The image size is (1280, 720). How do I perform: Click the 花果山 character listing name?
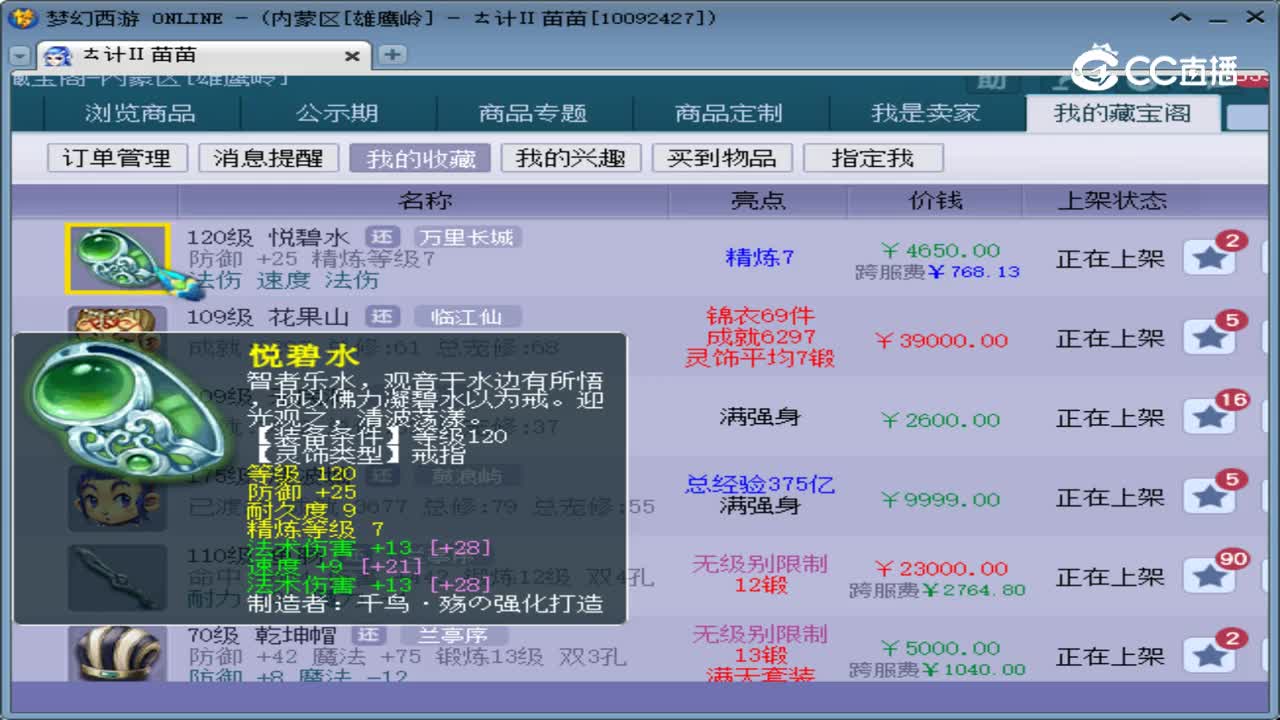pos(309,317)
